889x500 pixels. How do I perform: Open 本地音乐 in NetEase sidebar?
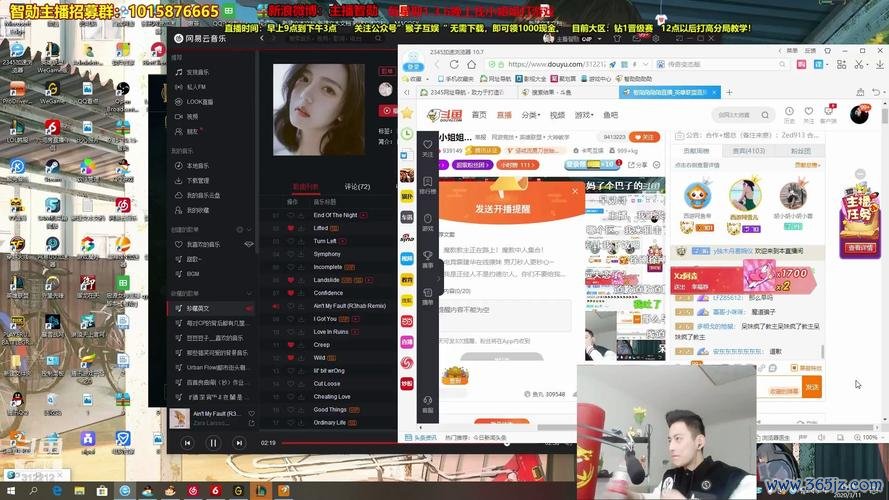tap(192, 166)
